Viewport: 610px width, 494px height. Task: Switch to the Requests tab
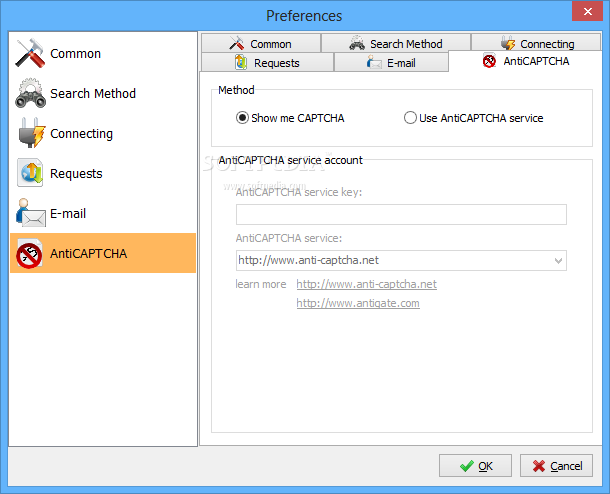(267, 62)
